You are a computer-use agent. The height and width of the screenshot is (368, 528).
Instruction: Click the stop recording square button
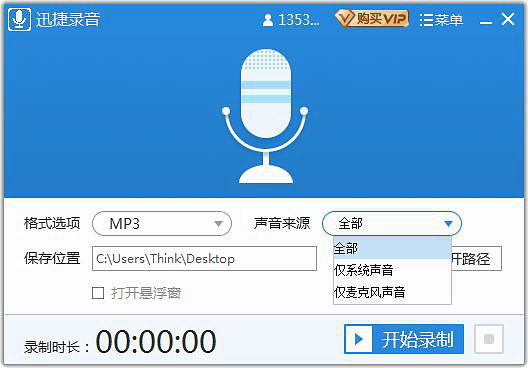(x=489, y=339)
